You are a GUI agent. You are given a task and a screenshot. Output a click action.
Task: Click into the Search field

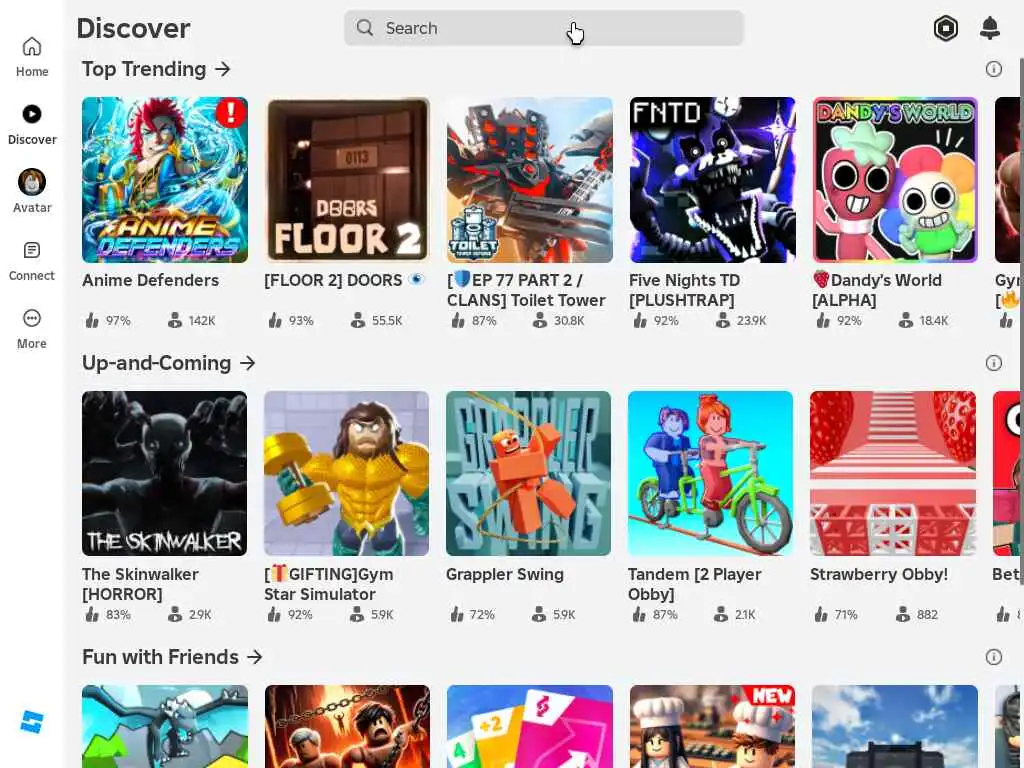[x=543, y=28]
